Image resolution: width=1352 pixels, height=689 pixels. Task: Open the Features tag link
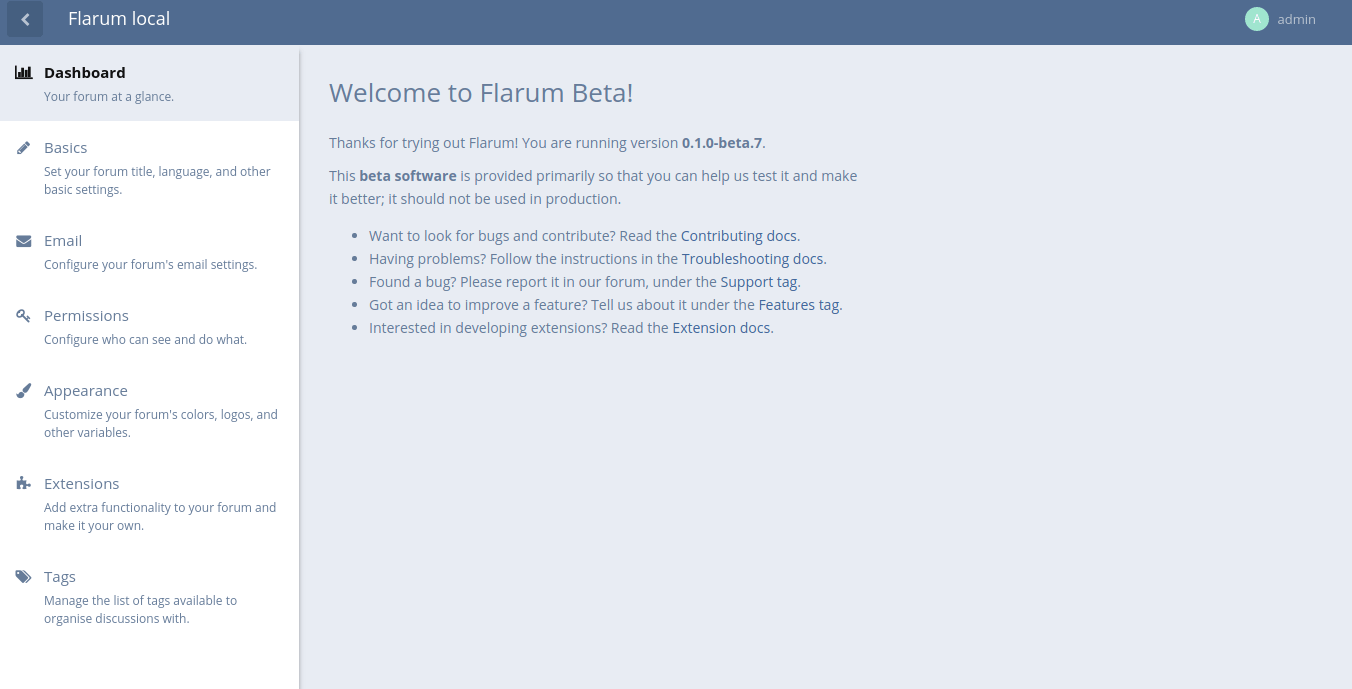pos(800,305)
